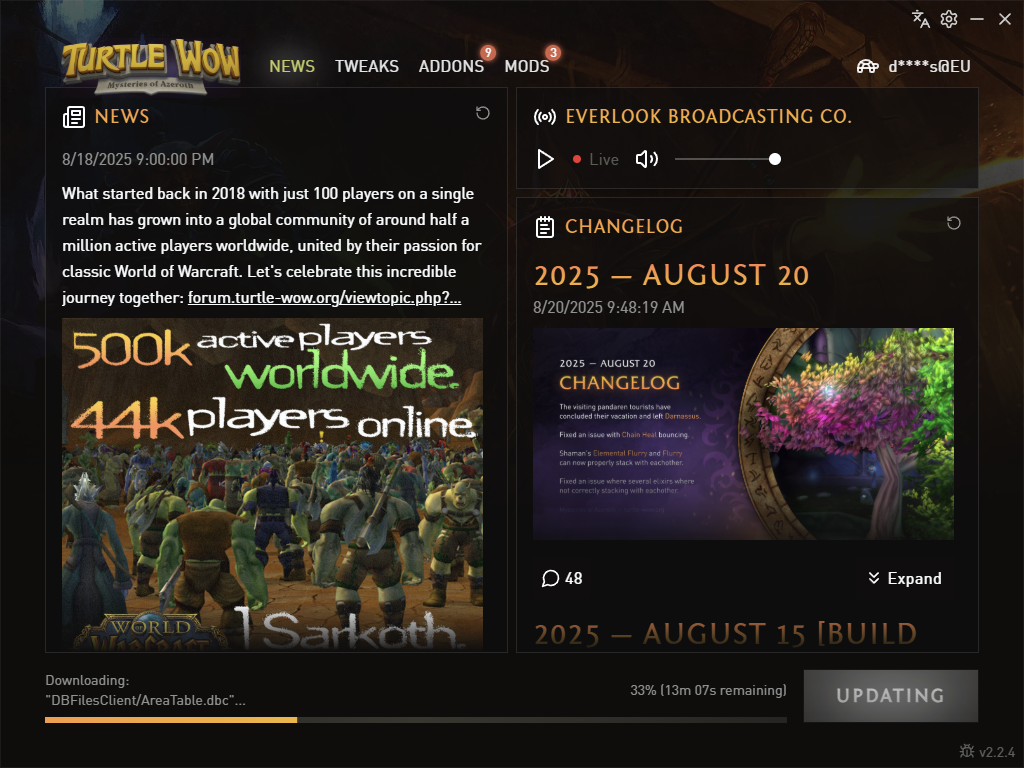
Task: Click the download progress bar
Action: 415,720
